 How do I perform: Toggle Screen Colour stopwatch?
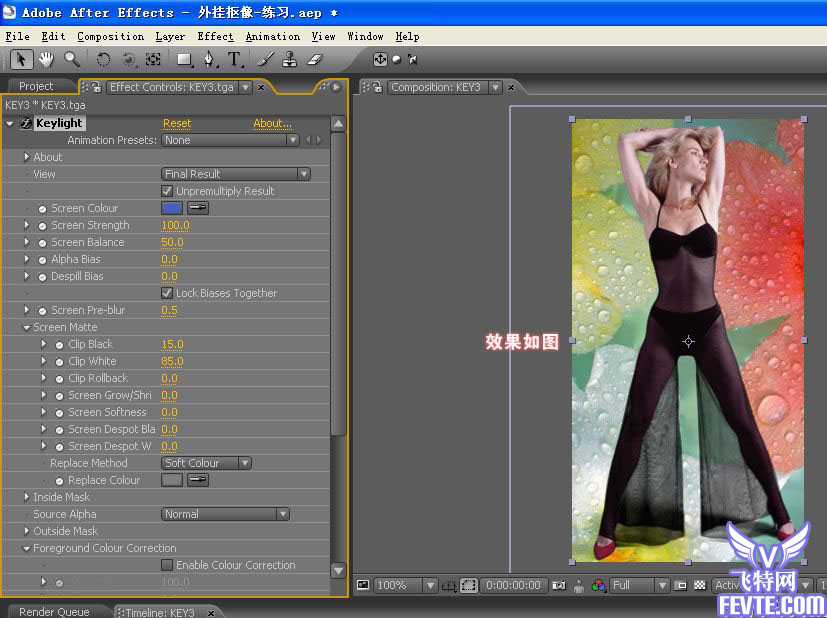pyautogui.click(x=42, y=209)
